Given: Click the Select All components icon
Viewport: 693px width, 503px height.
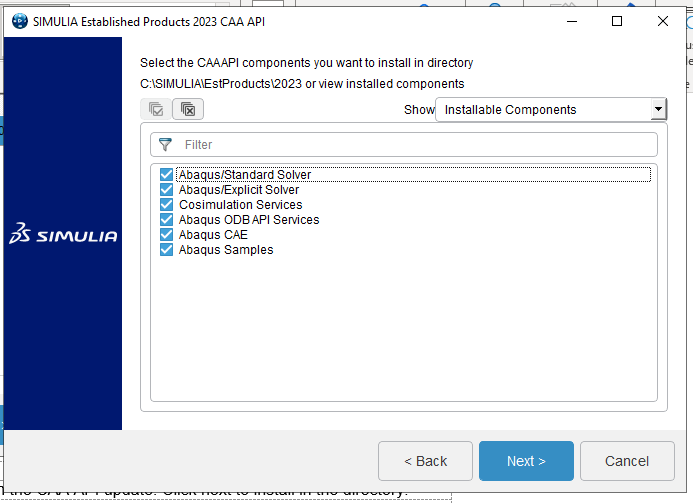Looking at the screenshot, I should coord(156,109).
